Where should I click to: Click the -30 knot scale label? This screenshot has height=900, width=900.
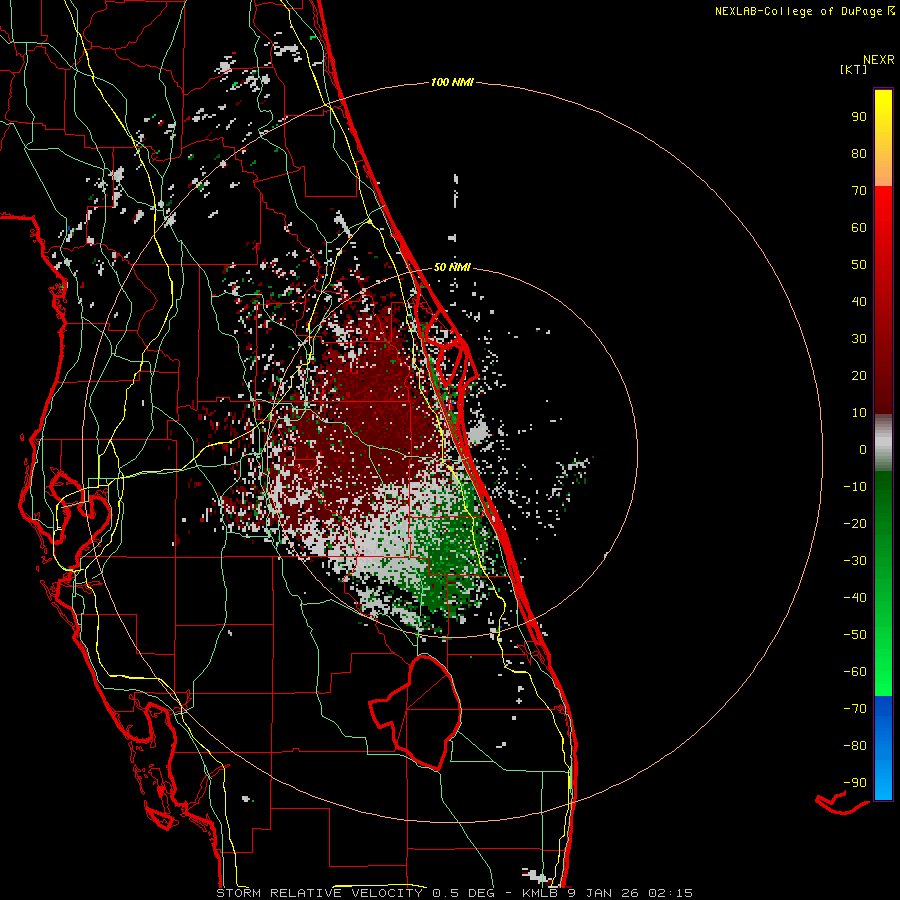(855, 561)
